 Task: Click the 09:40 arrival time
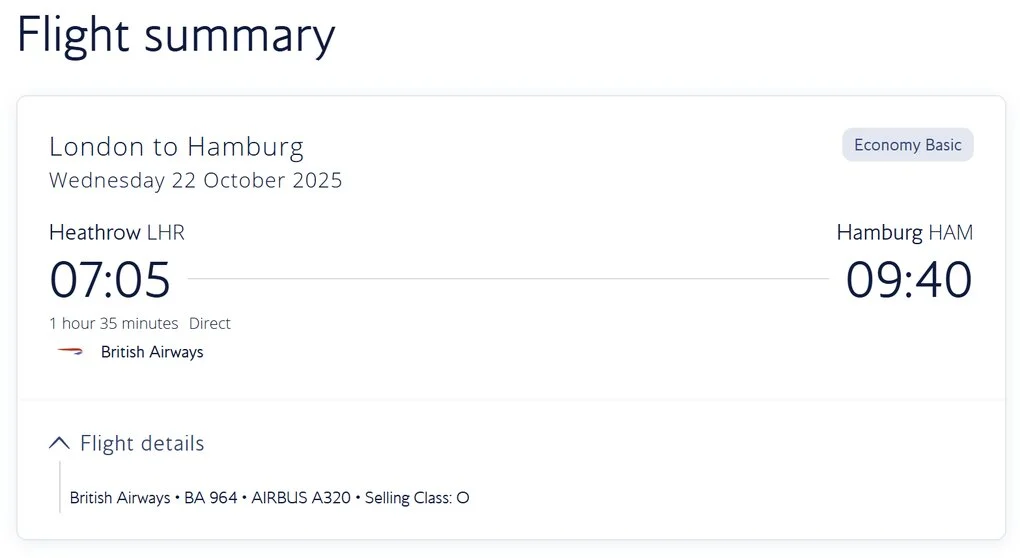(x=909, y=280)
